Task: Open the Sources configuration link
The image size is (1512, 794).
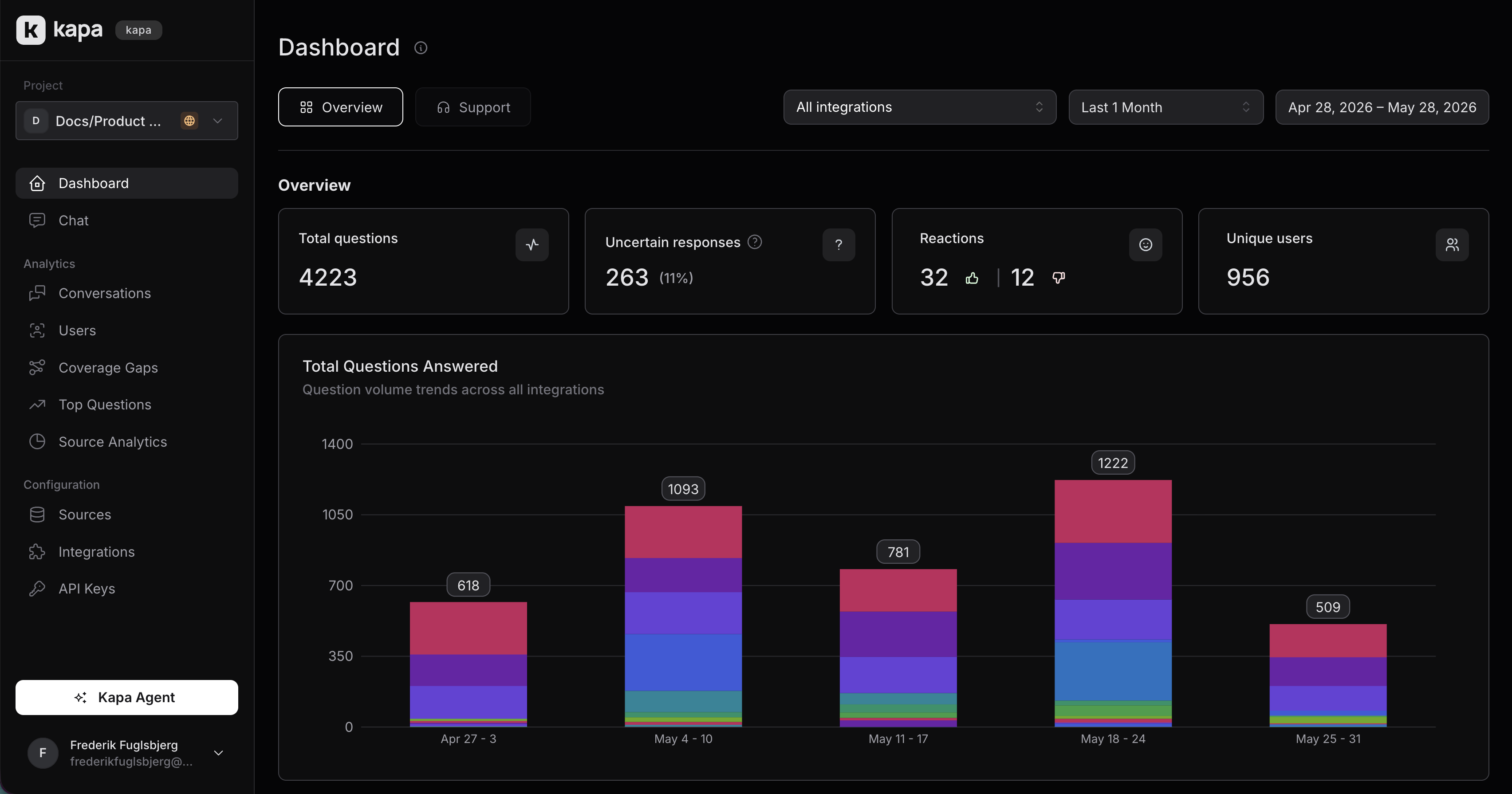Action: [127, 514]
